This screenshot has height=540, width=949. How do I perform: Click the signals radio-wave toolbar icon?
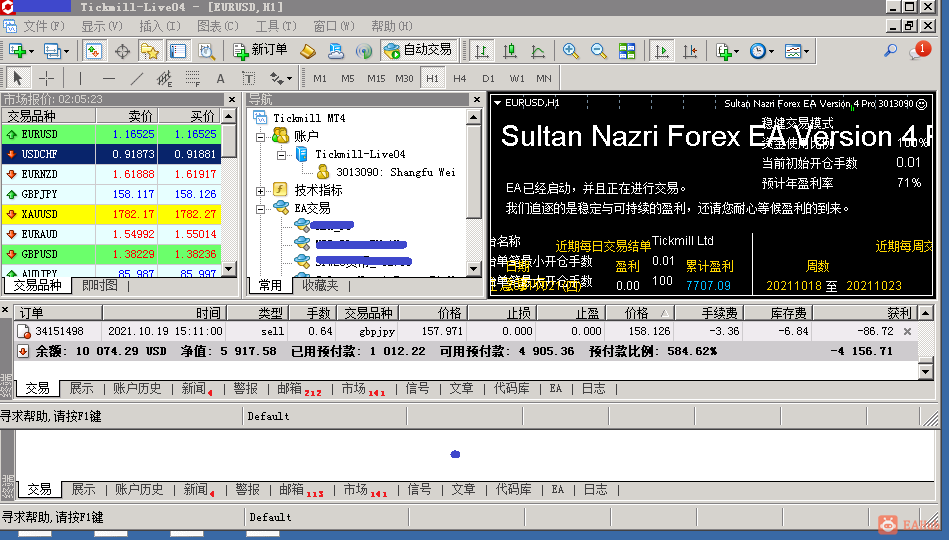pos(364,51)
